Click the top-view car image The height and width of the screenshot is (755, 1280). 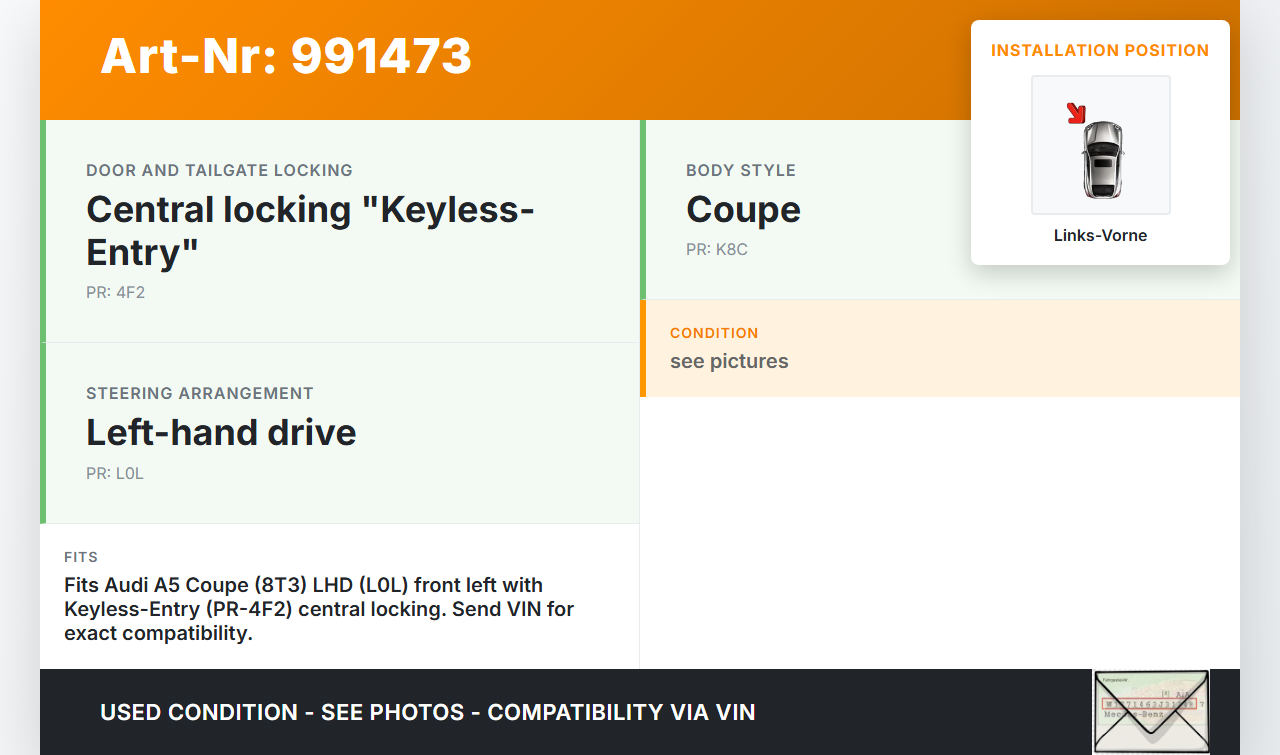click(1102, 158)
